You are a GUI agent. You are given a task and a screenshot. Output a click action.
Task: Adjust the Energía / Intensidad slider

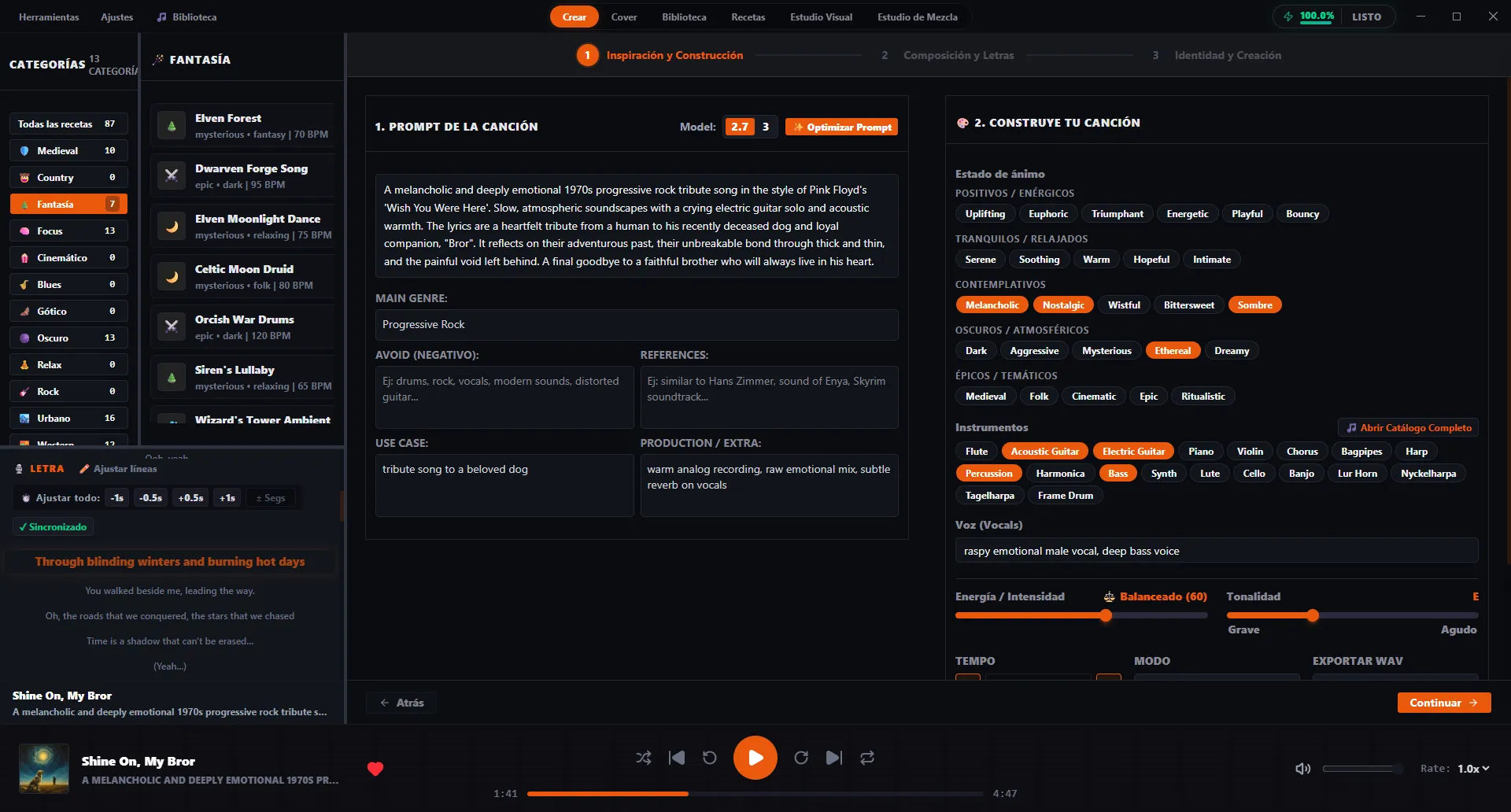pos(1081,615)
